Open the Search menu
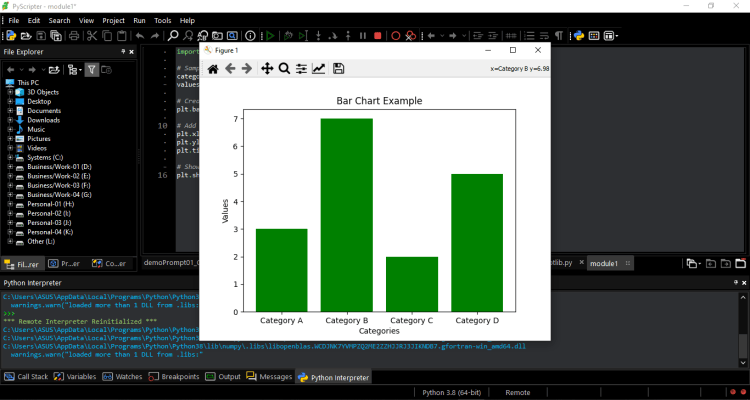 pos(59,21)
